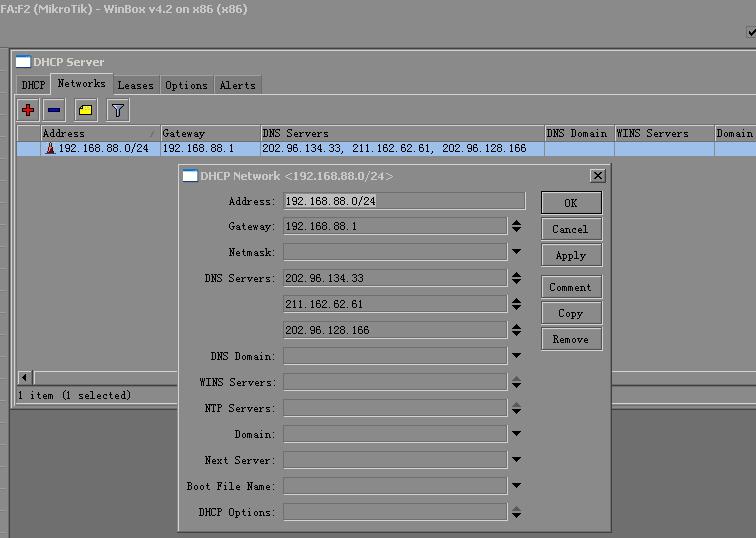The height and width of the screenshot is (538, 756).
Task: Open the funnel filter tool
Action: click(118, 110)
